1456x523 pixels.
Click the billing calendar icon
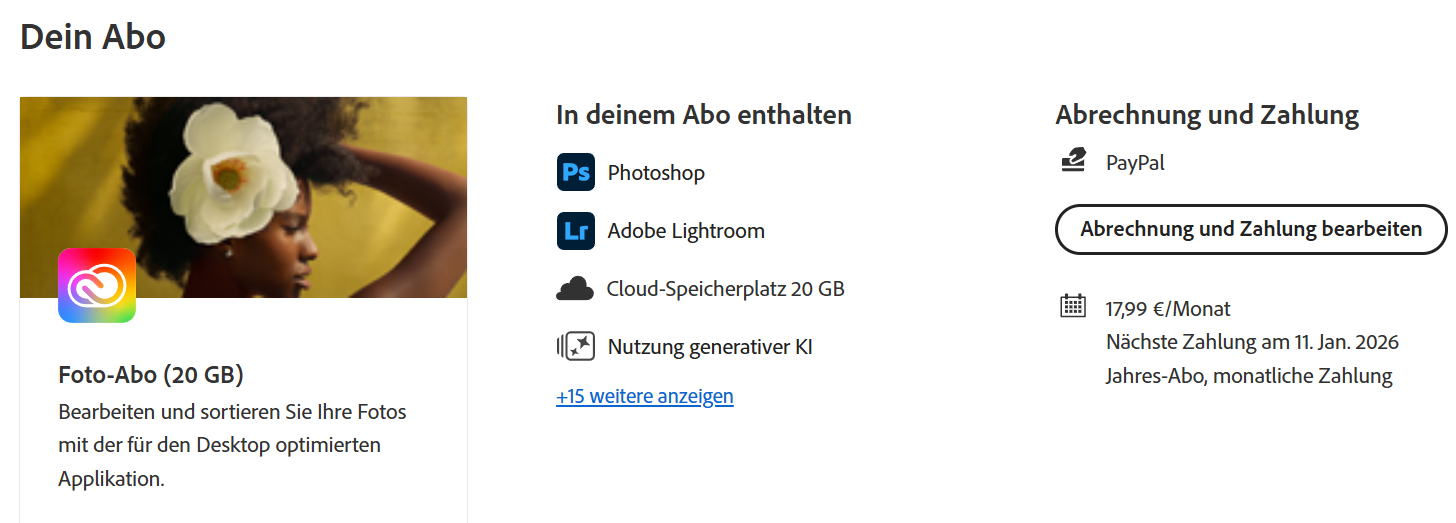pyautogui.click(x=1072, y=306)
